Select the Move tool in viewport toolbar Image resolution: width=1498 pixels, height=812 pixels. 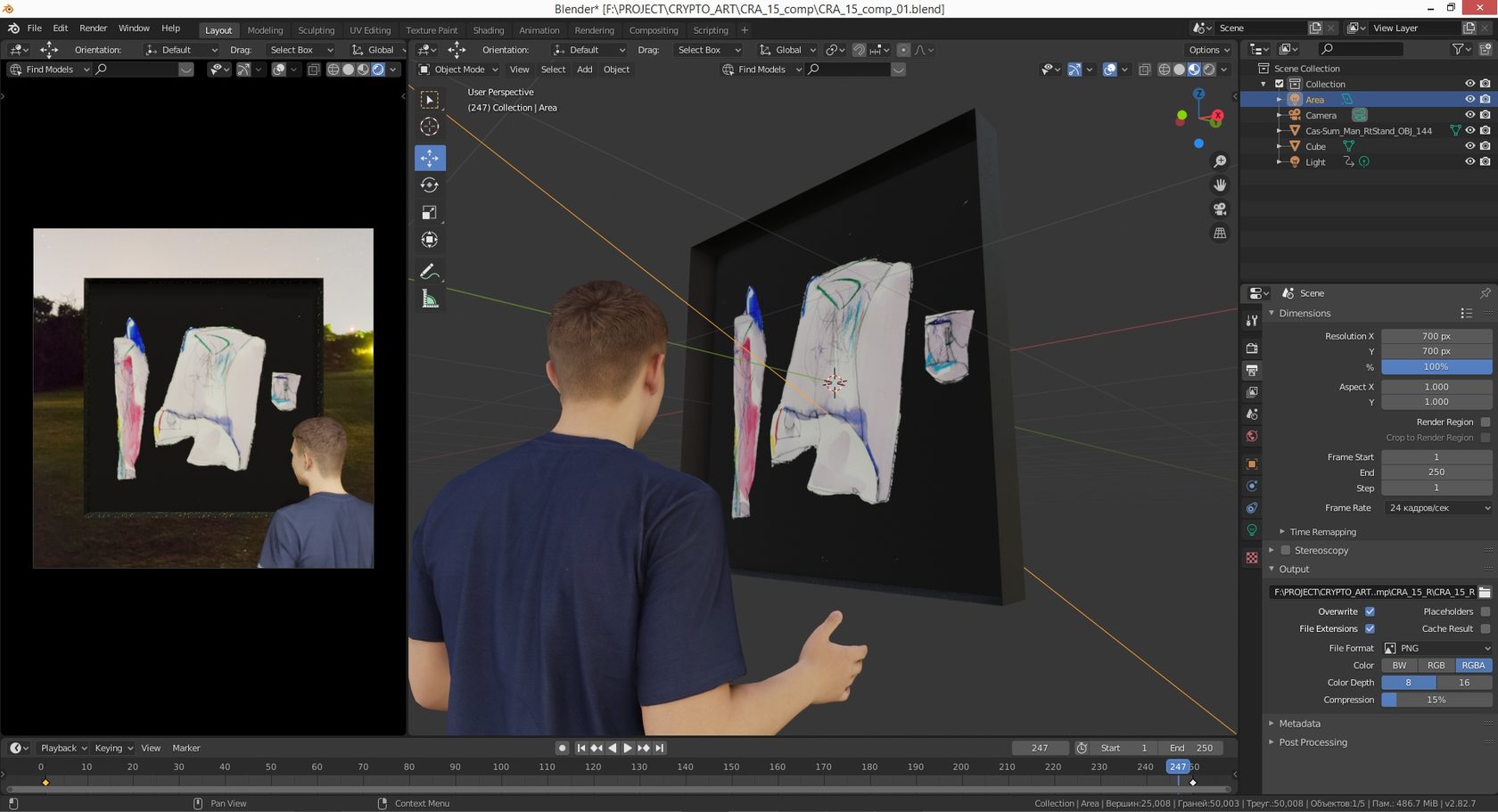point(430,158)
